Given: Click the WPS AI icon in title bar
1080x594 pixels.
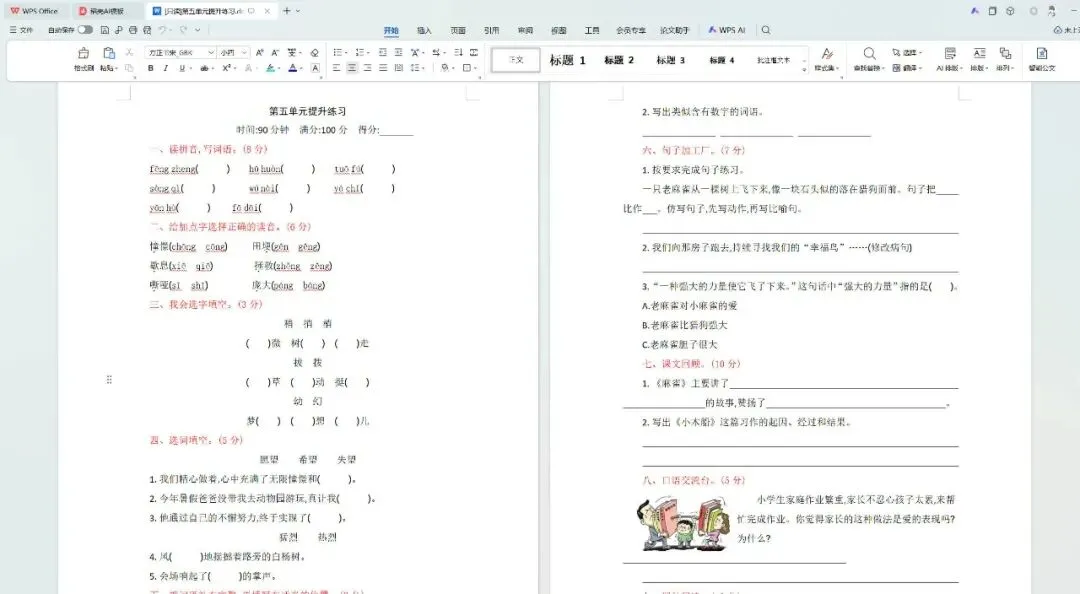Looking at the screenshot, I should pyautogui.click(x=974, y=11).
